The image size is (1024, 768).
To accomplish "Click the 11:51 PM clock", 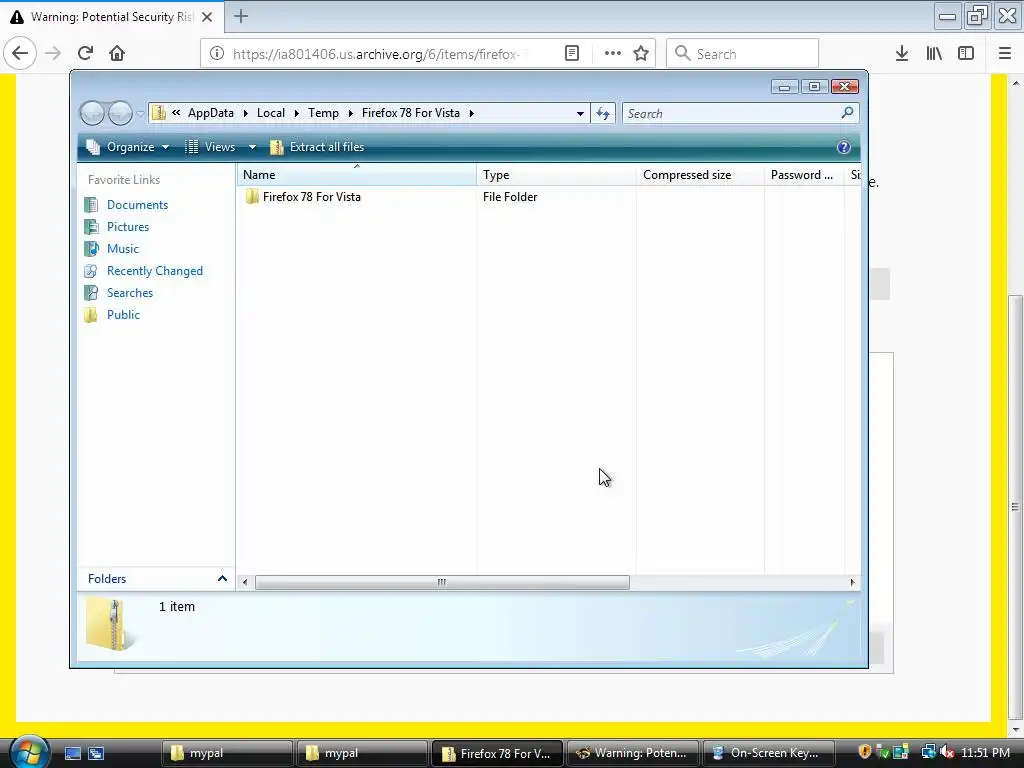I will [985, 753].
